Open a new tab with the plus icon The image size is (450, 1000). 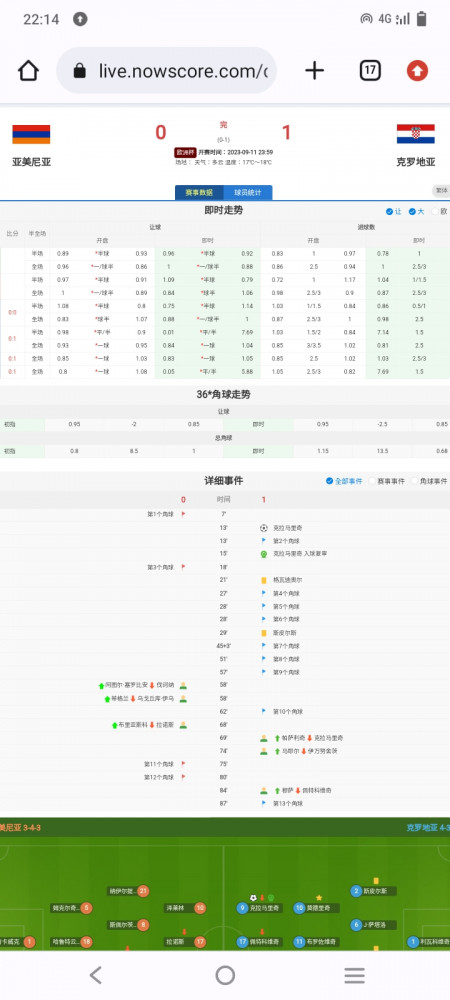(314, 71)
